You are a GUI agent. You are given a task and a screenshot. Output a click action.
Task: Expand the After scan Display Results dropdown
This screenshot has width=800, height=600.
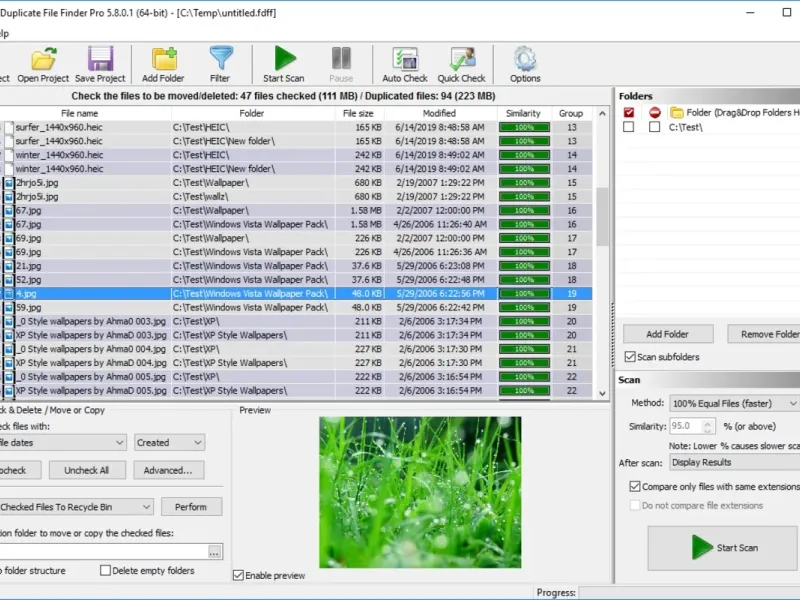coord(733,462)
